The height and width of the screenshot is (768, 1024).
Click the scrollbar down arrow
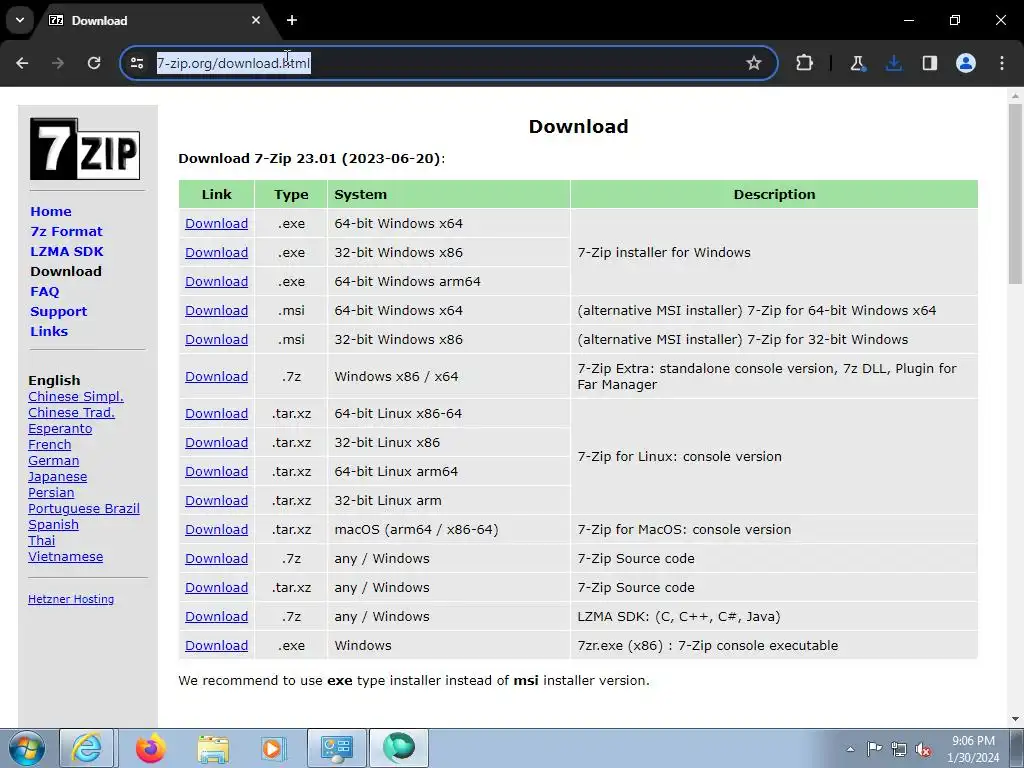(1015, 719)
